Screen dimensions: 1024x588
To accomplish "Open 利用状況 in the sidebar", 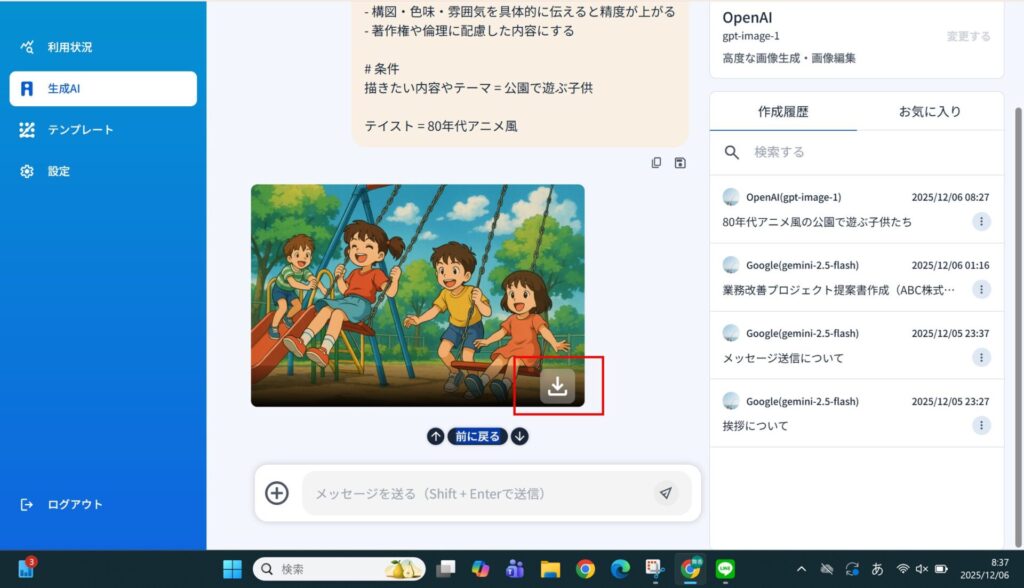I will point(69,47).
